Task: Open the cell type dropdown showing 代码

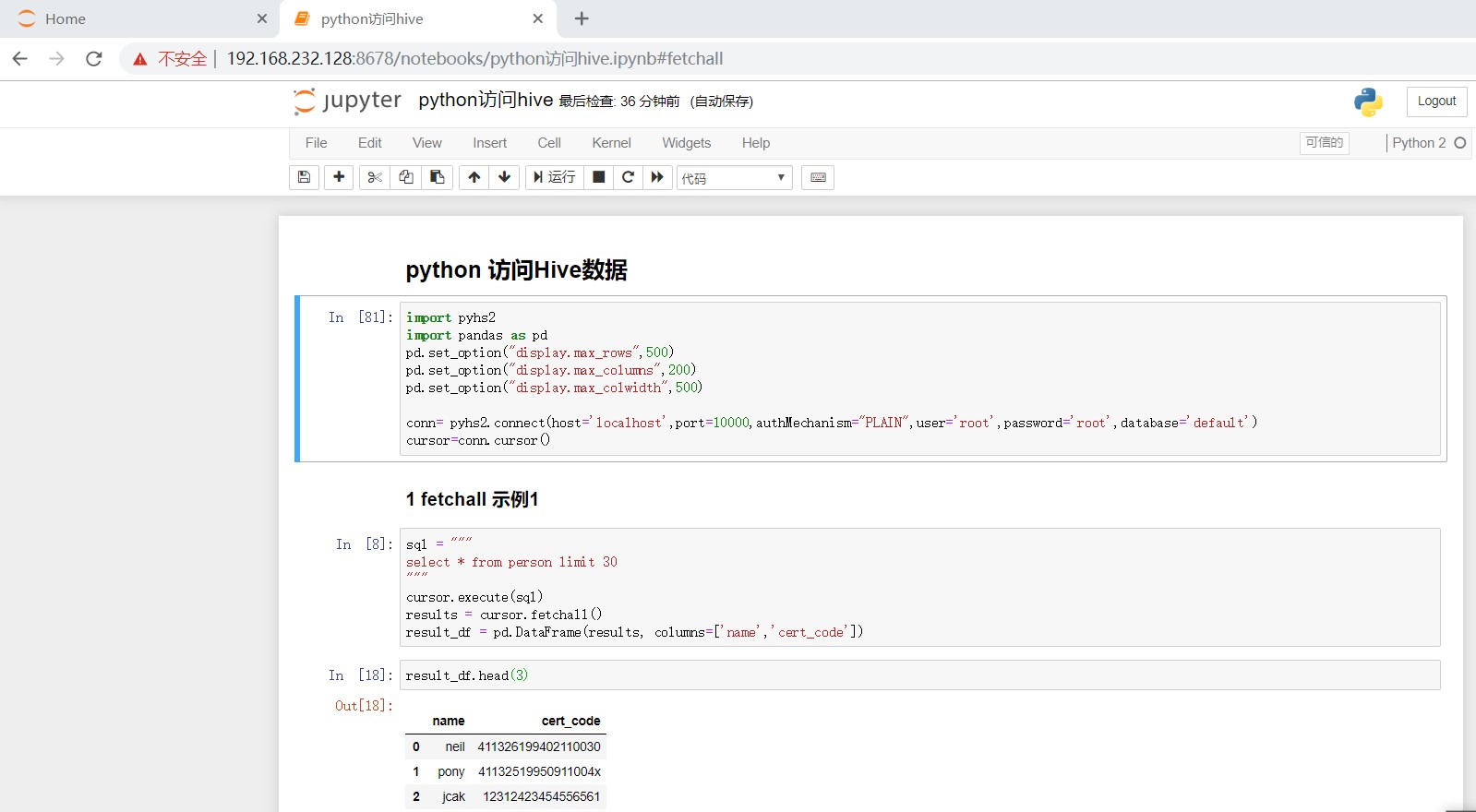Action: (735, 178)
